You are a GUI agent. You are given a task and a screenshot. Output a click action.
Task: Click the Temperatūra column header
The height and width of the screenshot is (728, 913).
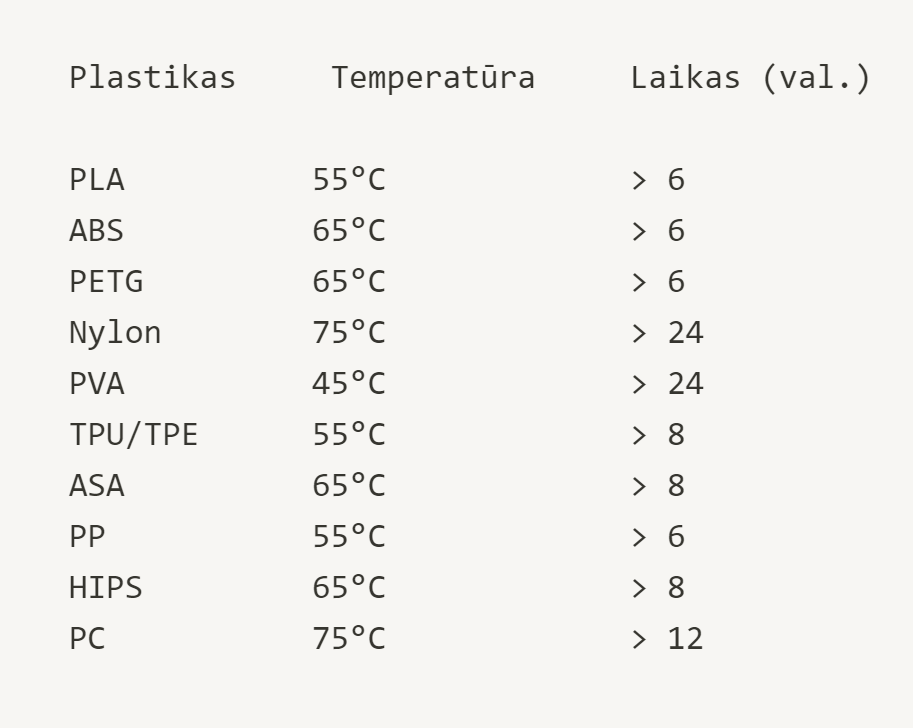tap(433, 78)
